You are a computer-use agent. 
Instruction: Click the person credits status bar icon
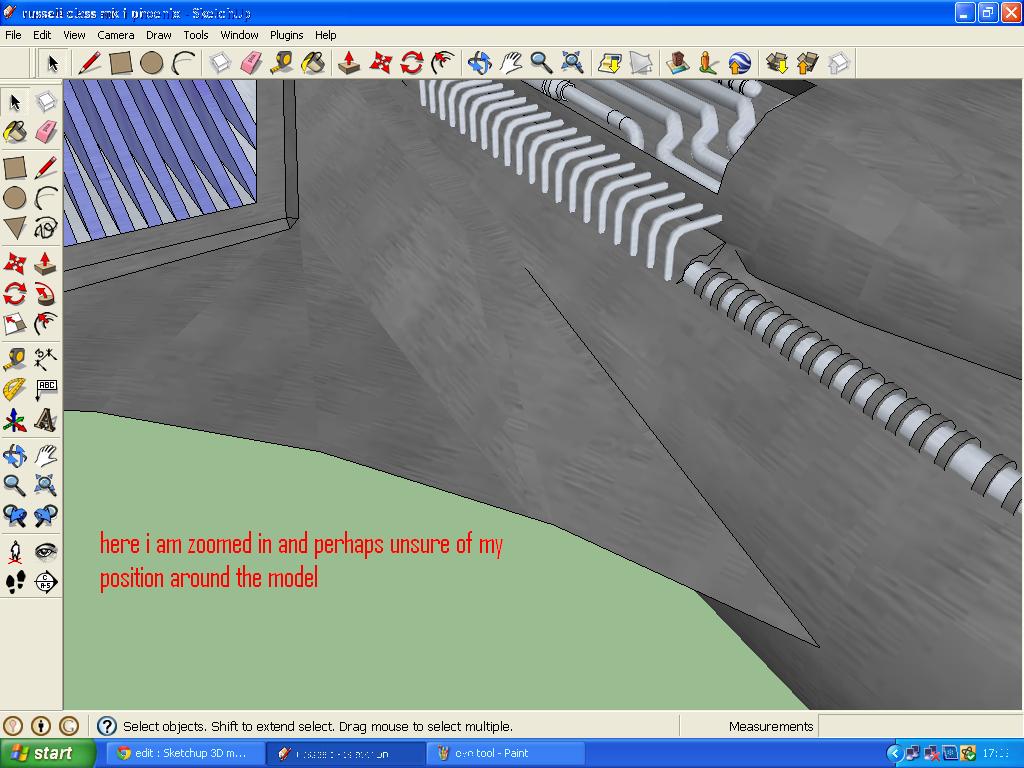tap(40, 726)
